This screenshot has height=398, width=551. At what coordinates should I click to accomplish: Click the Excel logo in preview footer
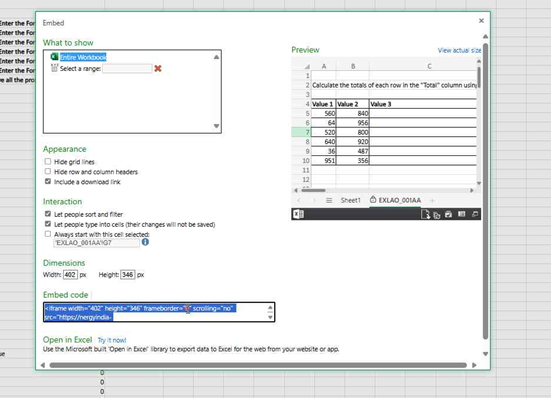(x=299, y=214)
